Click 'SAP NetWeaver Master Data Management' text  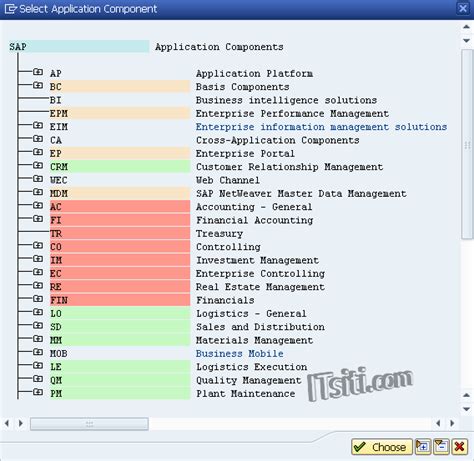(301, 193)
